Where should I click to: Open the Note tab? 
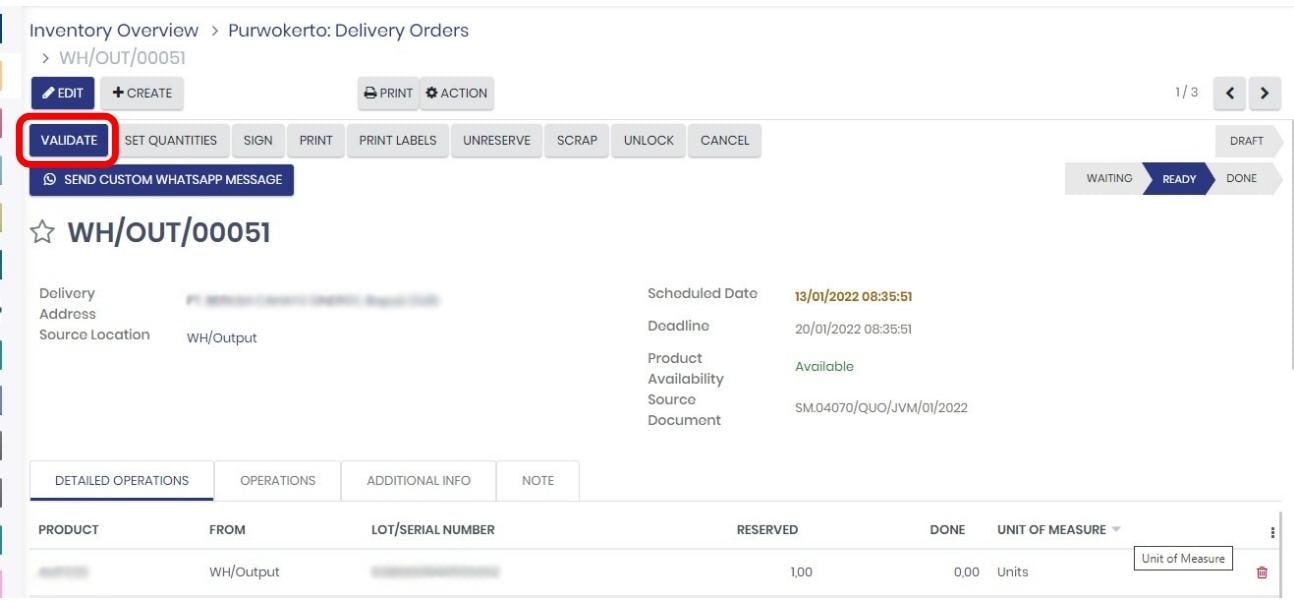538,481
